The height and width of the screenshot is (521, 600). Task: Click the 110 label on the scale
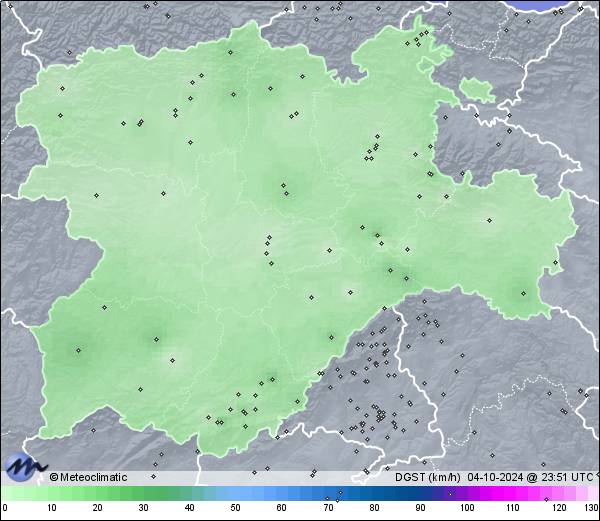[x=513, y=508]
